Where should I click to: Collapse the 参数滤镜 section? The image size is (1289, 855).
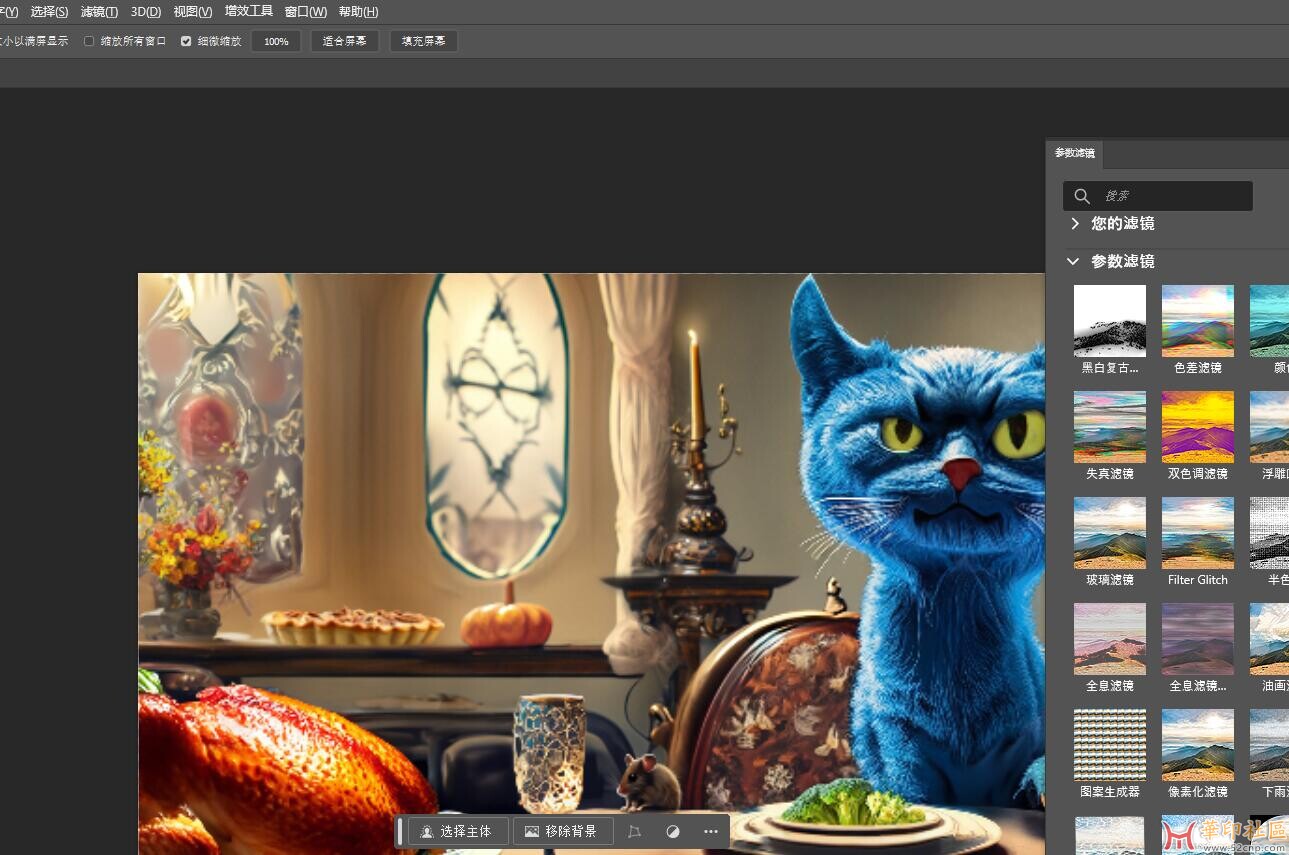(1073, 261)
